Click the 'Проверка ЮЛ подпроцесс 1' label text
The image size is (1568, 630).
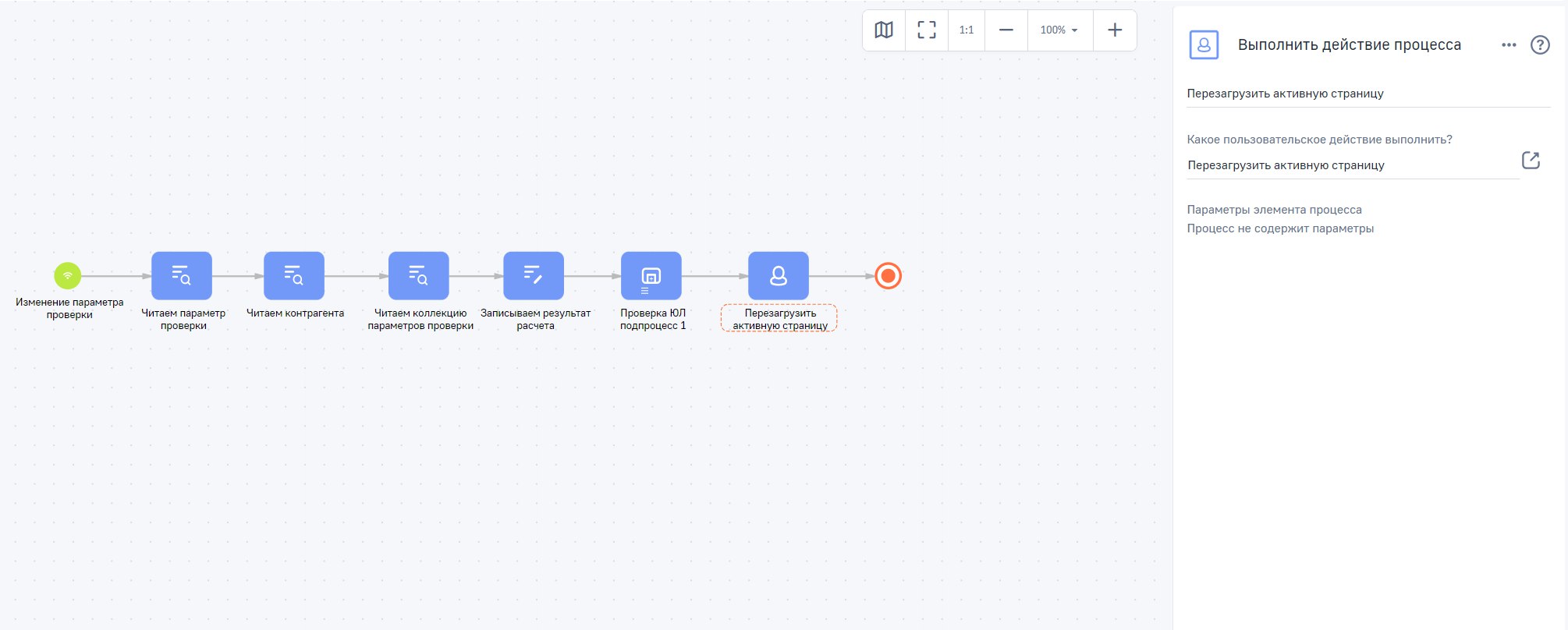[653, 319]
